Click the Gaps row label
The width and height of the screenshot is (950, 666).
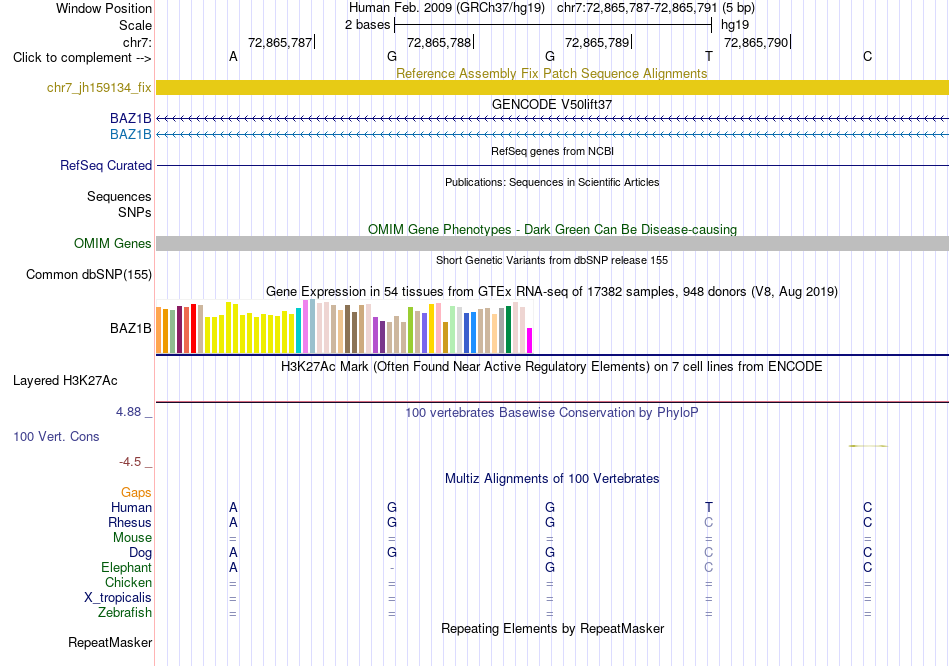(x=136, y=493)
